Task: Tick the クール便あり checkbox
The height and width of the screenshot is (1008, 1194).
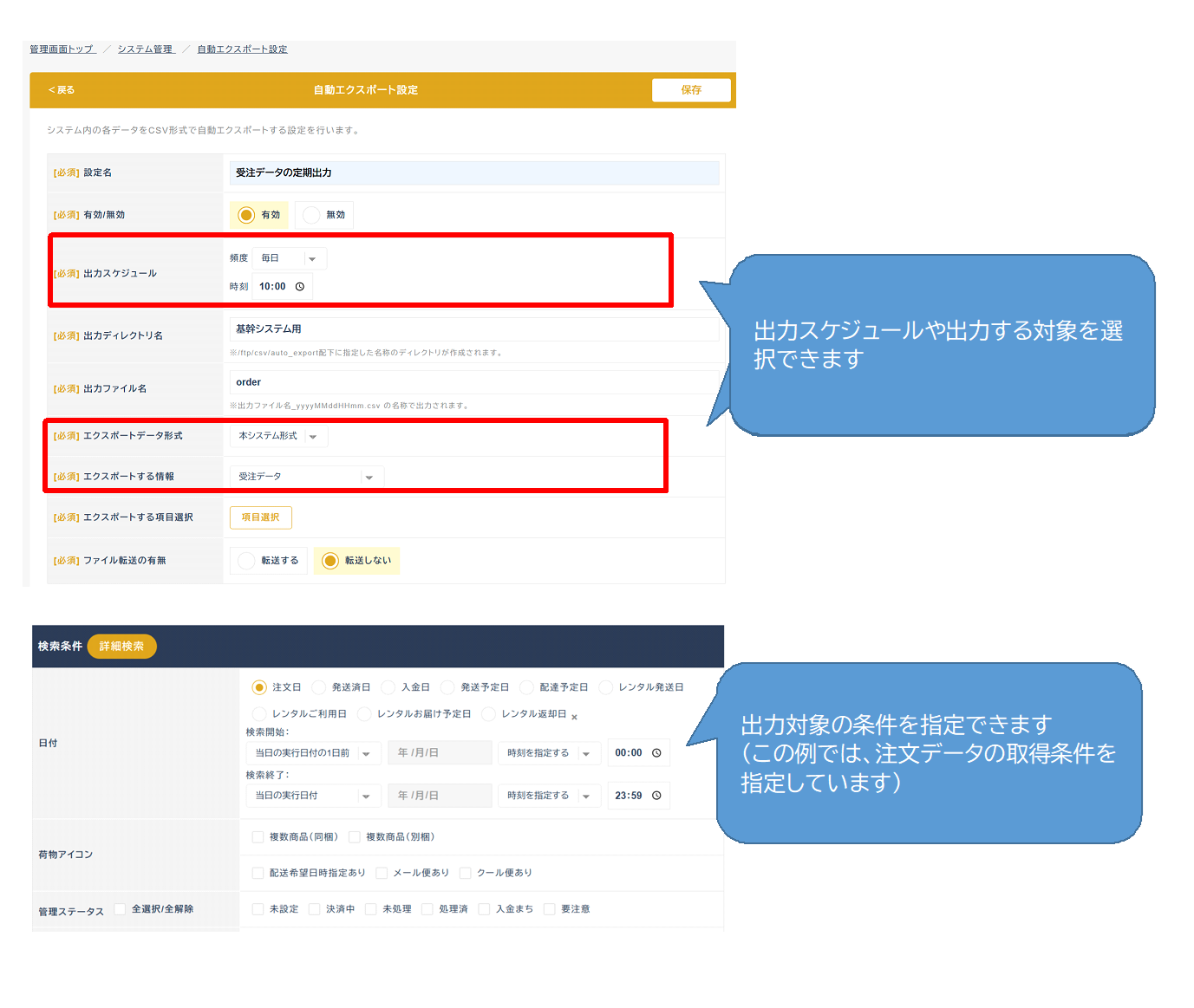Action: (x=466, y=873)
